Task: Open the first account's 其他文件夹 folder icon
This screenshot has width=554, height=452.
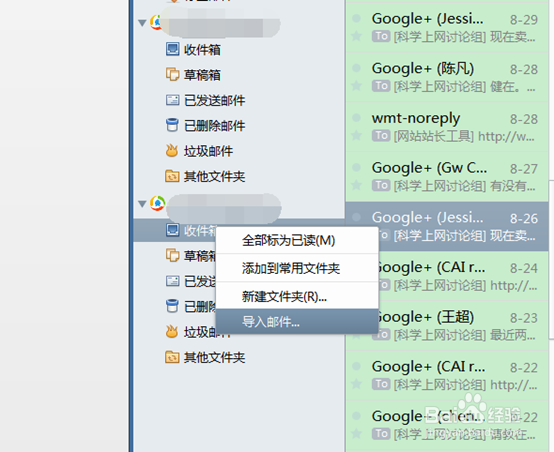Action: 172,176
